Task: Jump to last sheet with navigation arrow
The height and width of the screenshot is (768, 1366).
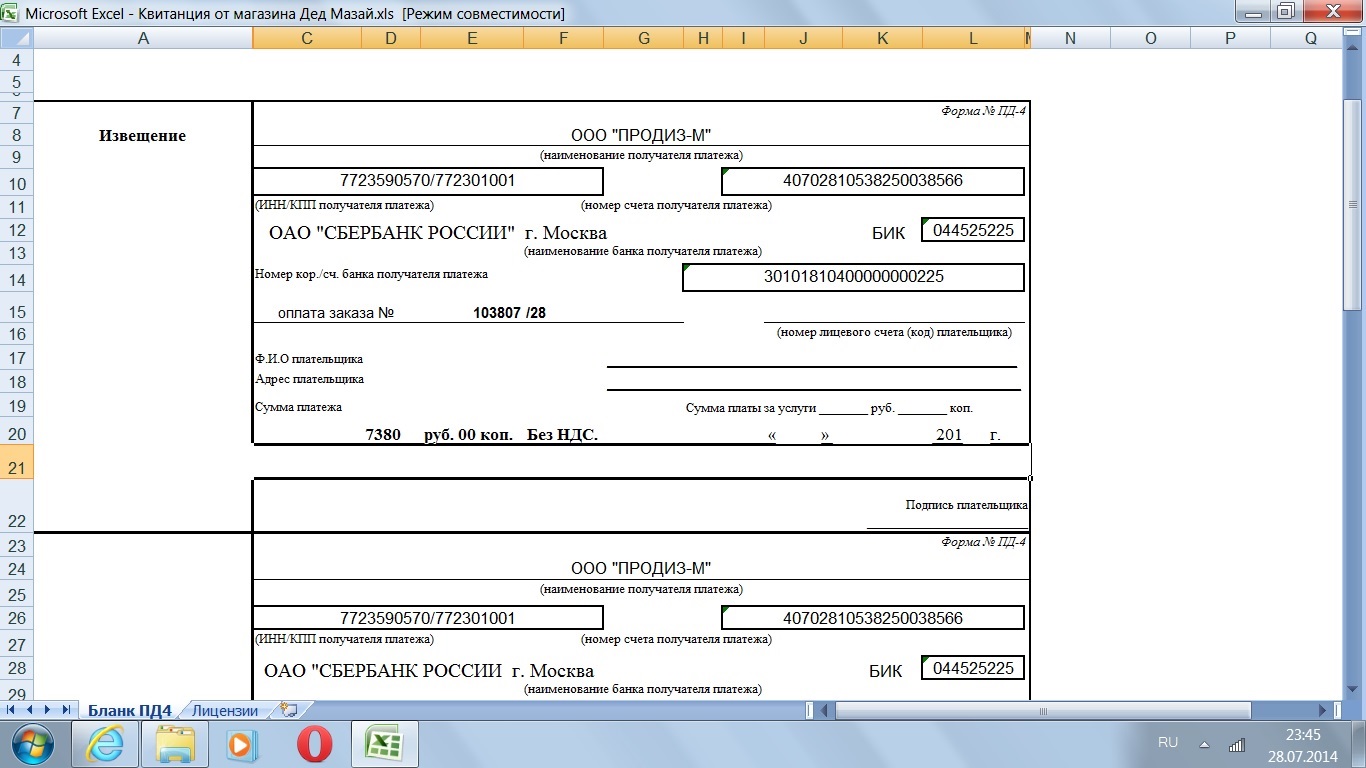Action: (66, 710)
